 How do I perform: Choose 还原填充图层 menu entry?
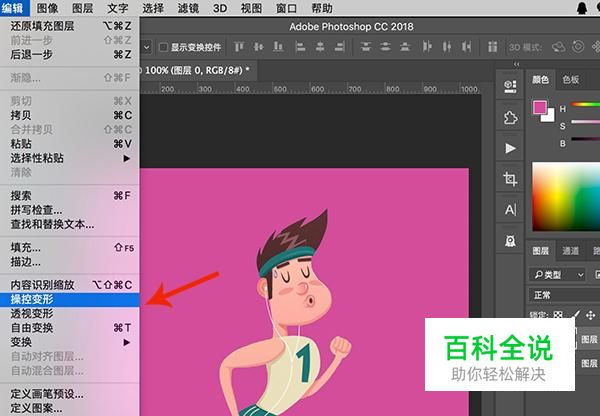point(70,26)
